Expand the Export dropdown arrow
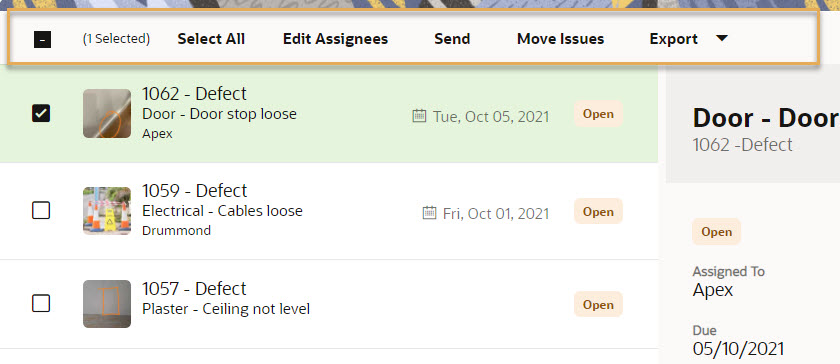This screenshot has width=840, height=364. (x=722, y=39)
